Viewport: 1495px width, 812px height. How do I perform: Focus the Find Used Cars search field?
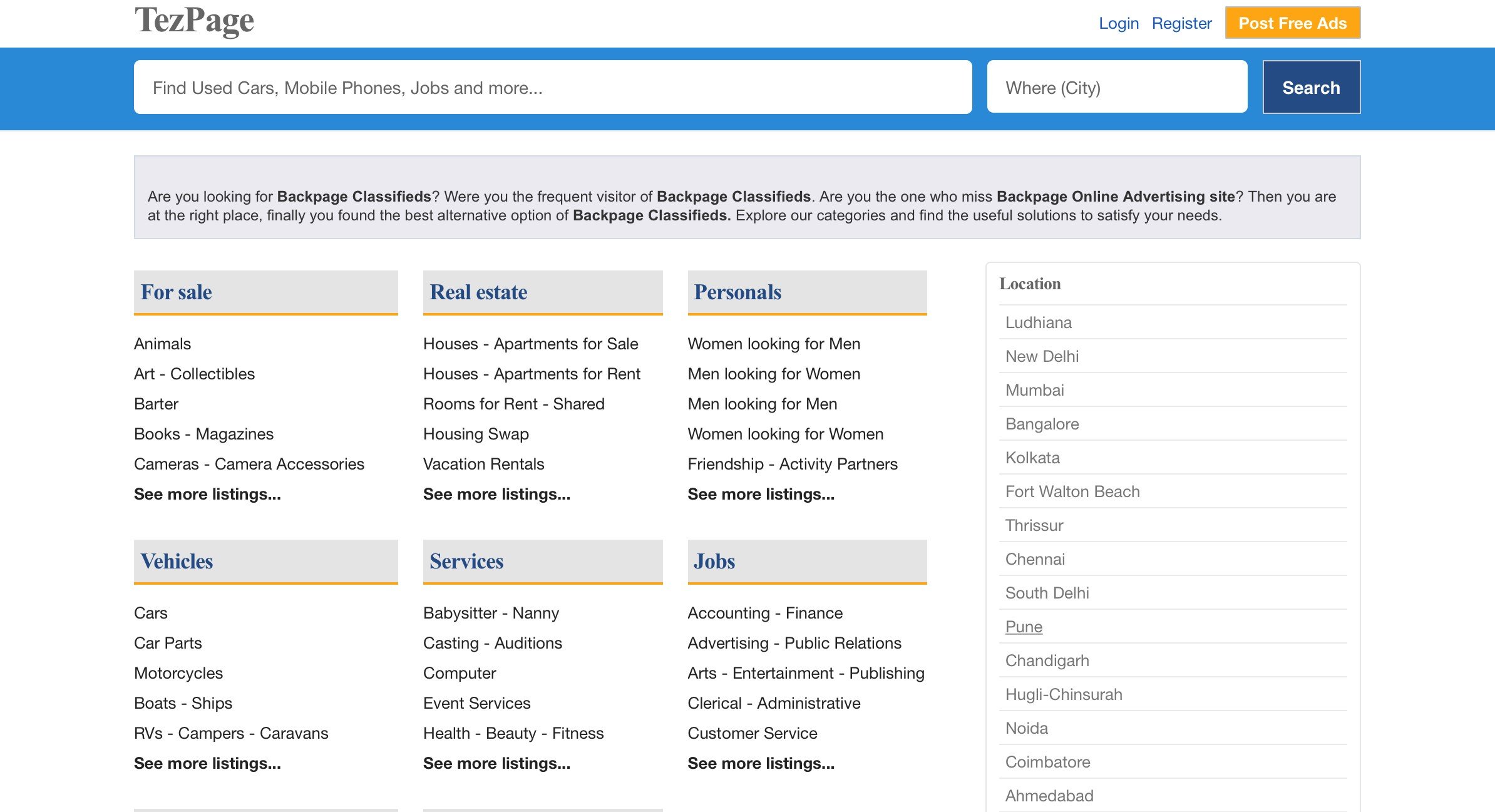[553, 87]
